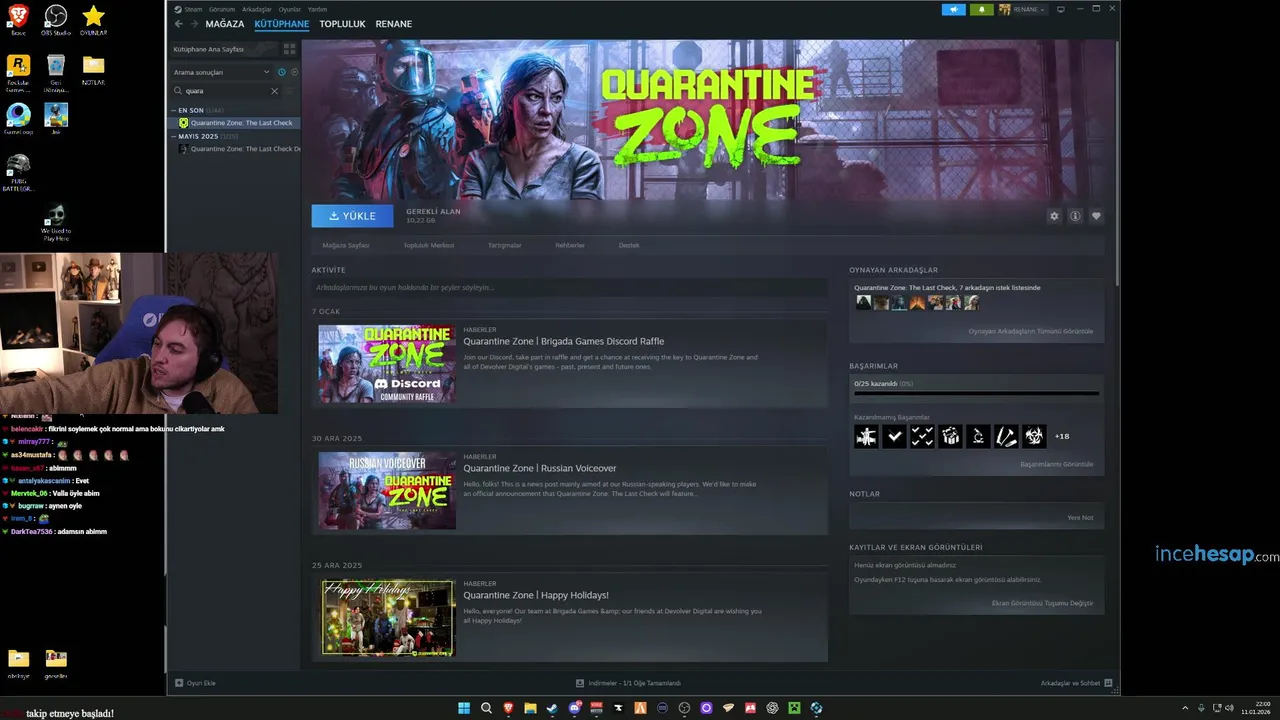This screenshot has width=1280, height=720.
Task: Open the Tartışmalar link
Action: click(504, 245)
